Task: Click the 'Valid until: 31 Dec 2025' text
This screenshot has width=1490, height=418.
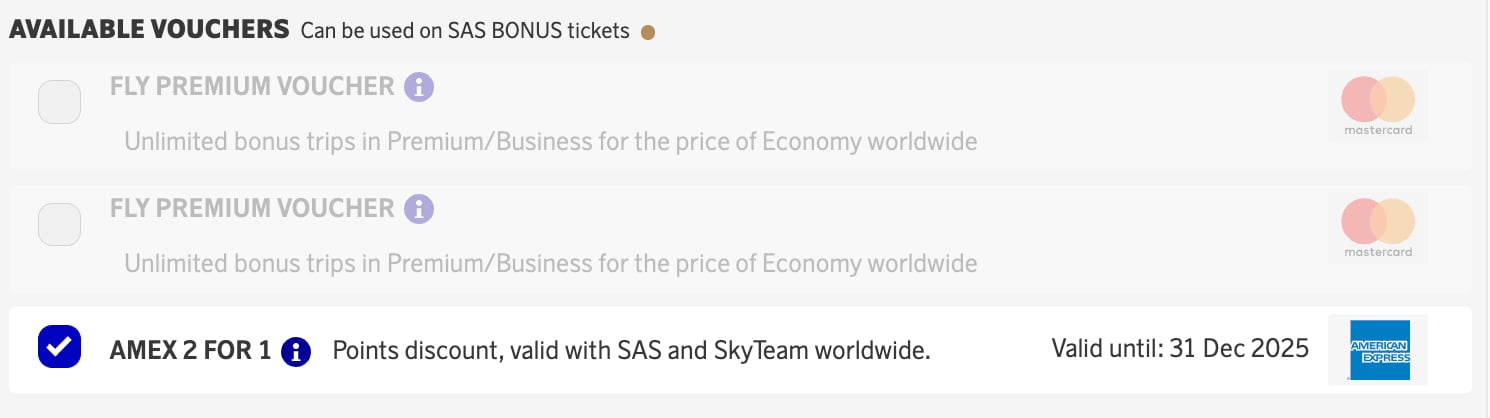Action: (1180, 349)
